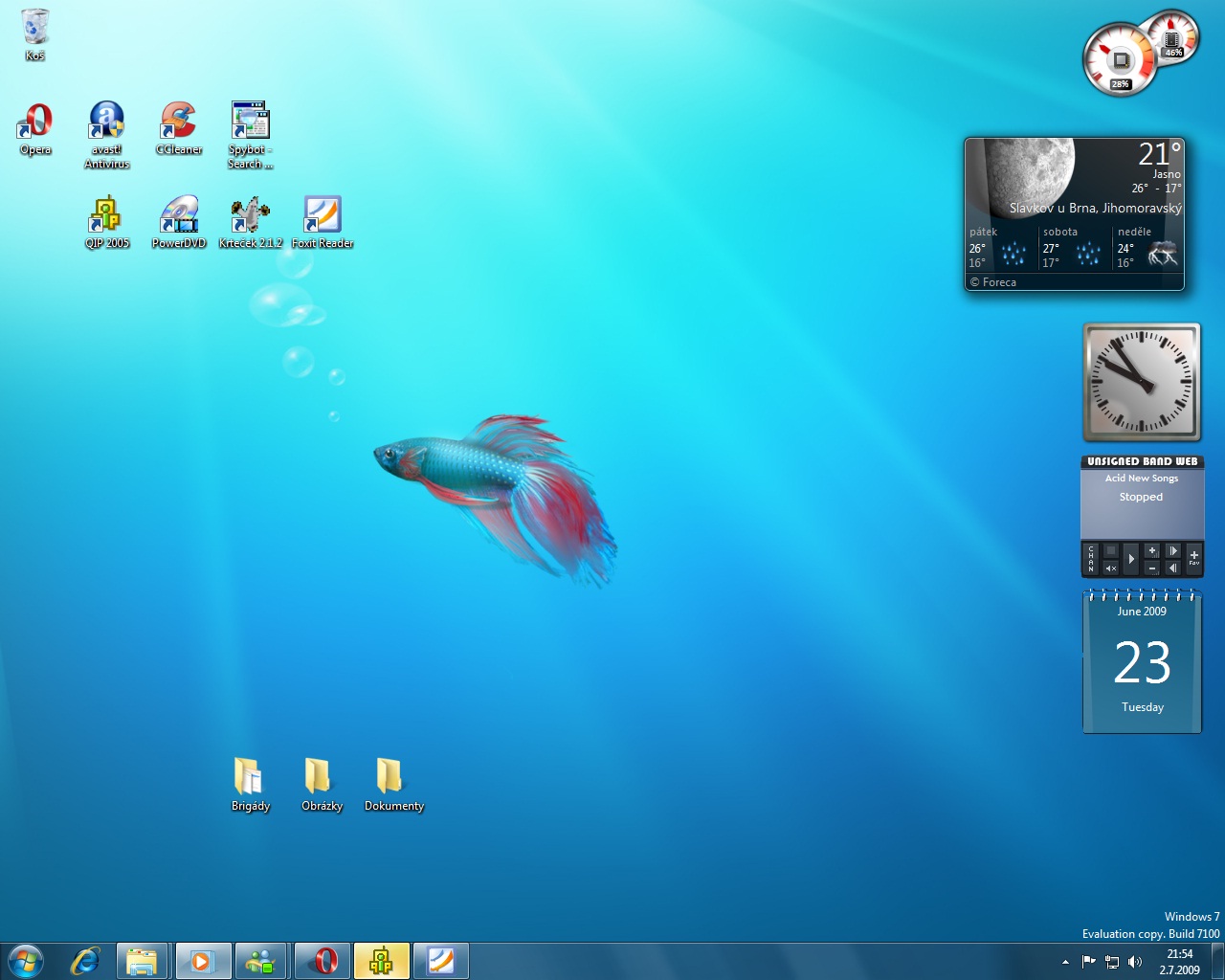The width and height of the screenshot is (1225, 980).
Task: Open the Brigády folder on the desktop
Action: pyautogui.click(x=250, y=780)
